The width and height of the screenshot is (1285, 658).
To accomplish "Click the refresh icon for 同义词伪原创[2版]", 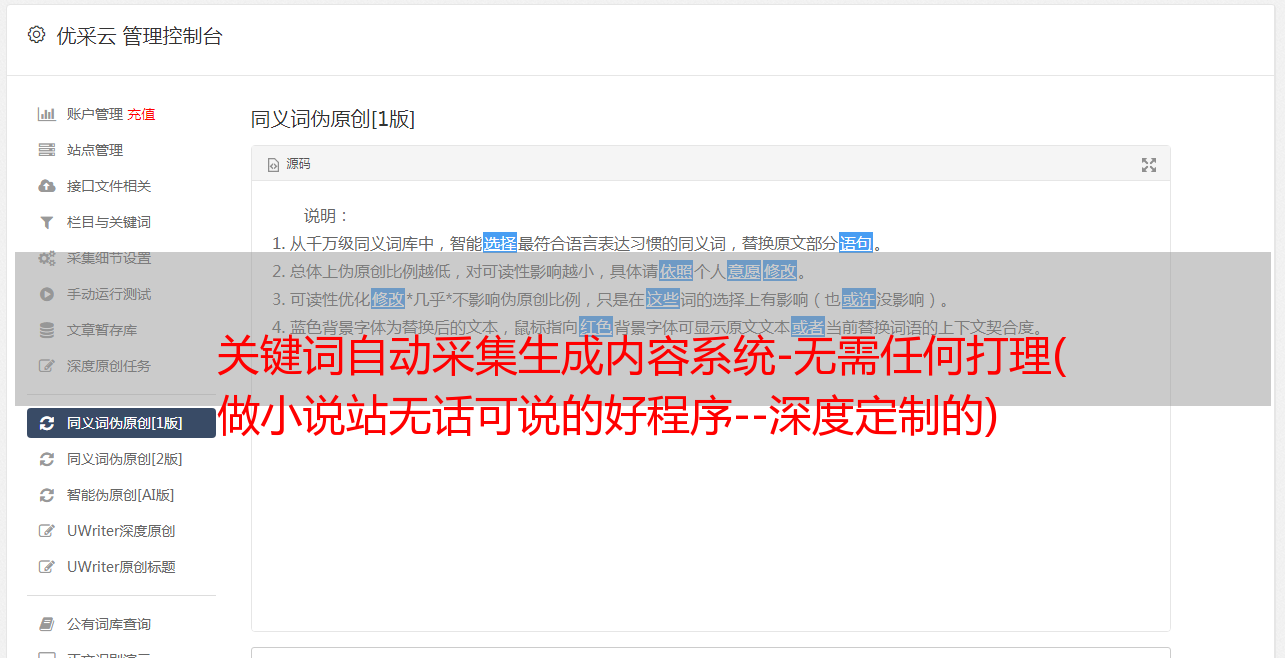I will click(46, 459).
